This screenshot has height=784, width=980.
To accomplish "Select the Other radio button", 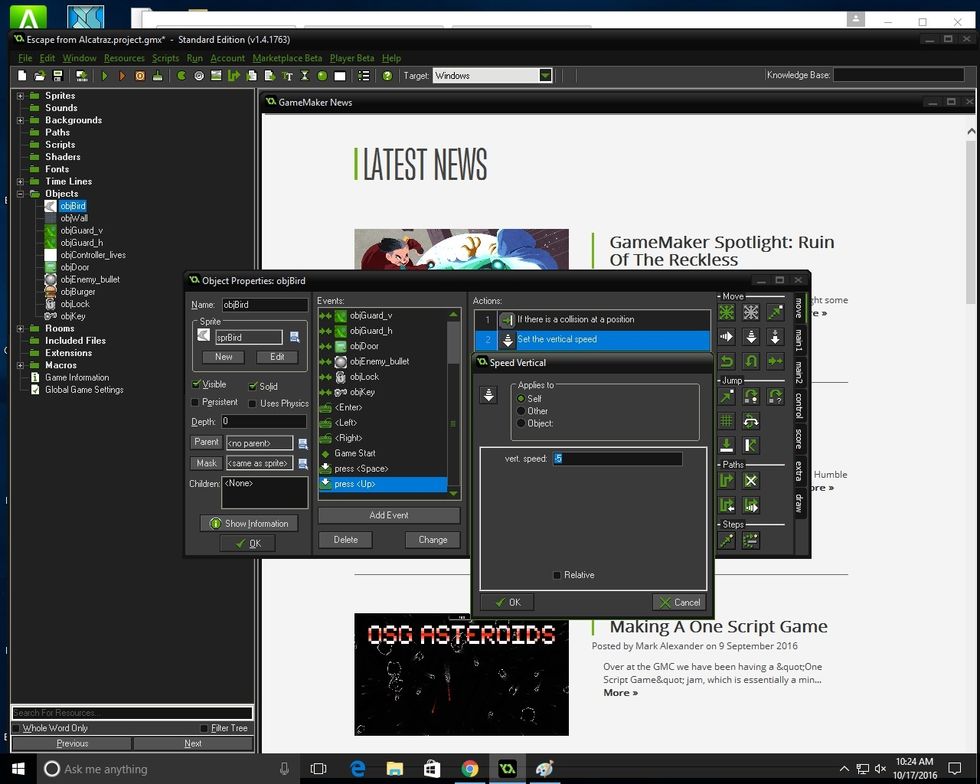I will tap(521, 411).
